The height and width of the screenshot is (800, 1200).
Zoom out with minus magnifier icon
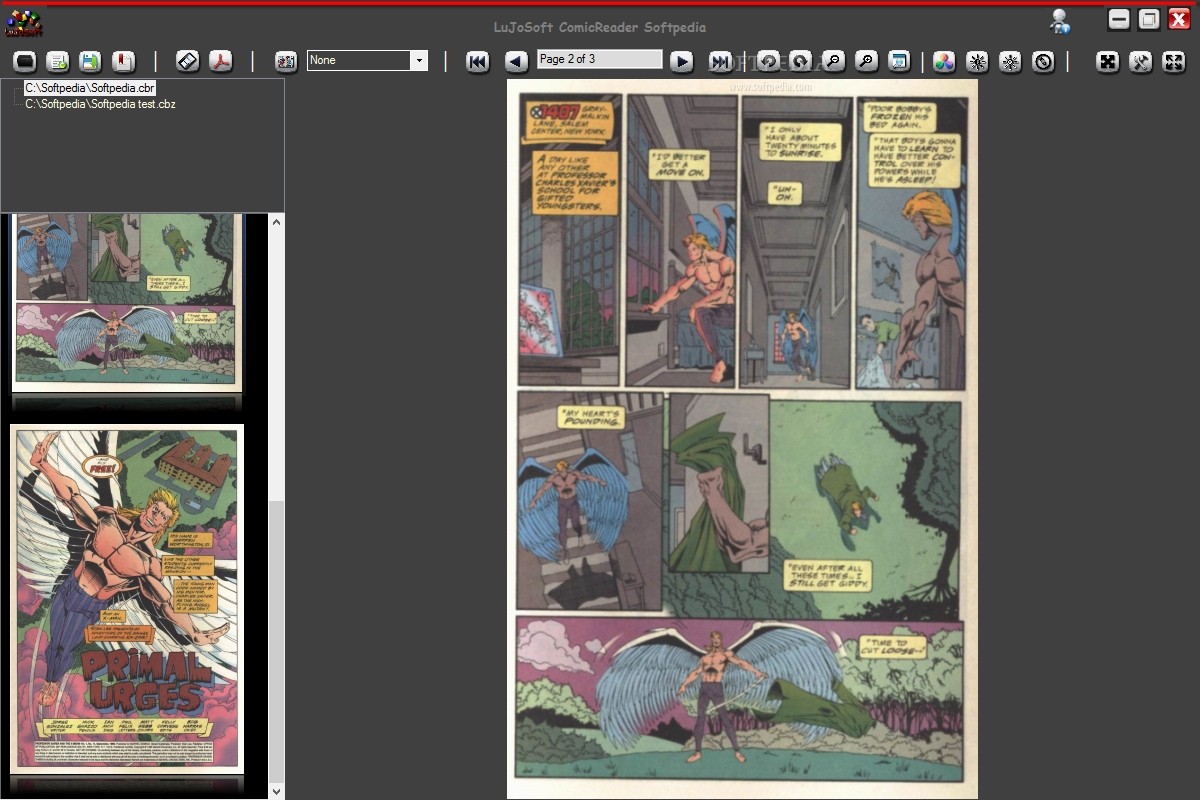click(x=834, y=61)
